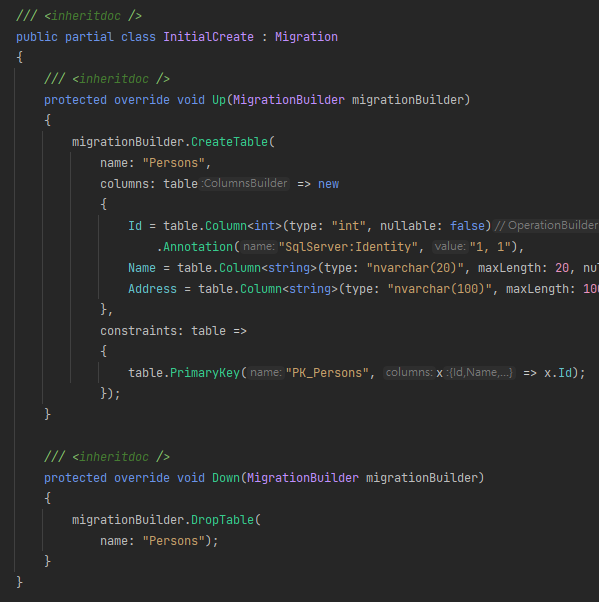Click the {Id,Name,...} inlay type hint

[x=480, y=372]
